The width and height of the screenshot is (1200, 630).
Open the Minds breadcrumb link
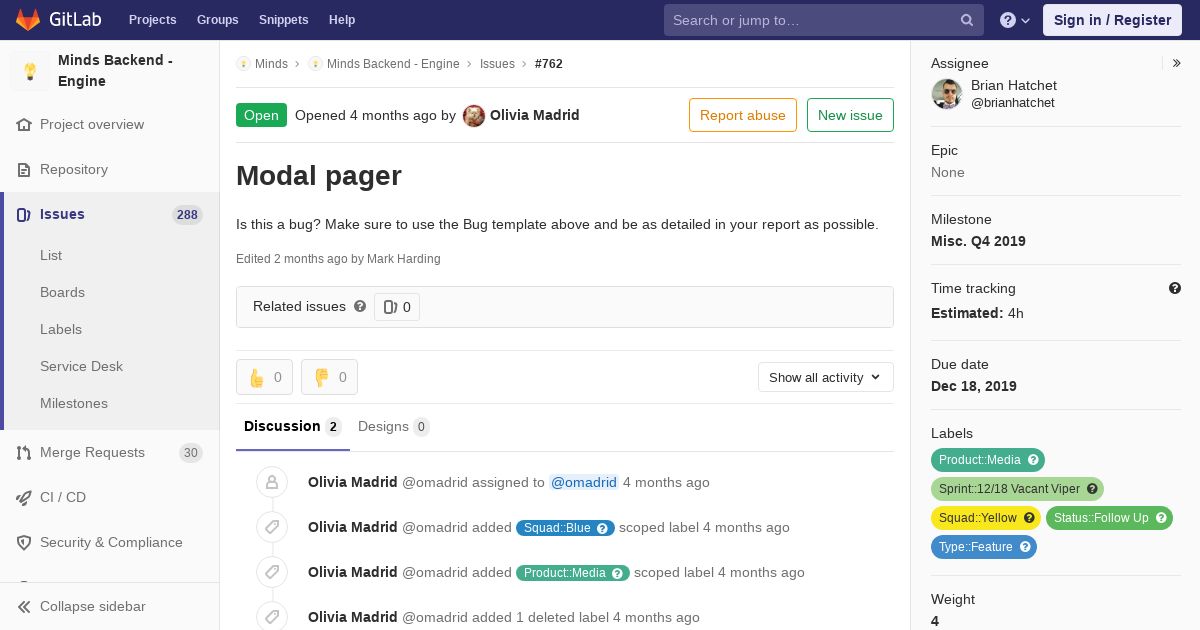[x=271, y=64]
